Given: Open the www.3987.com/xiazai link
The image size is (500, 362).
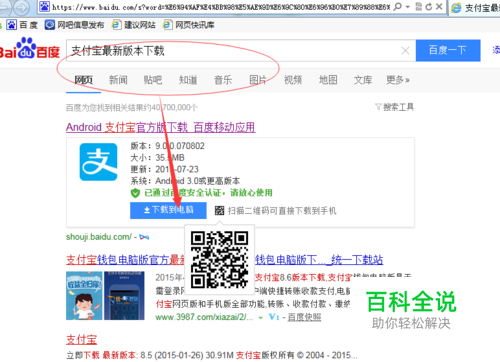Looking at the screenshot, I should [x=204, y=317].
